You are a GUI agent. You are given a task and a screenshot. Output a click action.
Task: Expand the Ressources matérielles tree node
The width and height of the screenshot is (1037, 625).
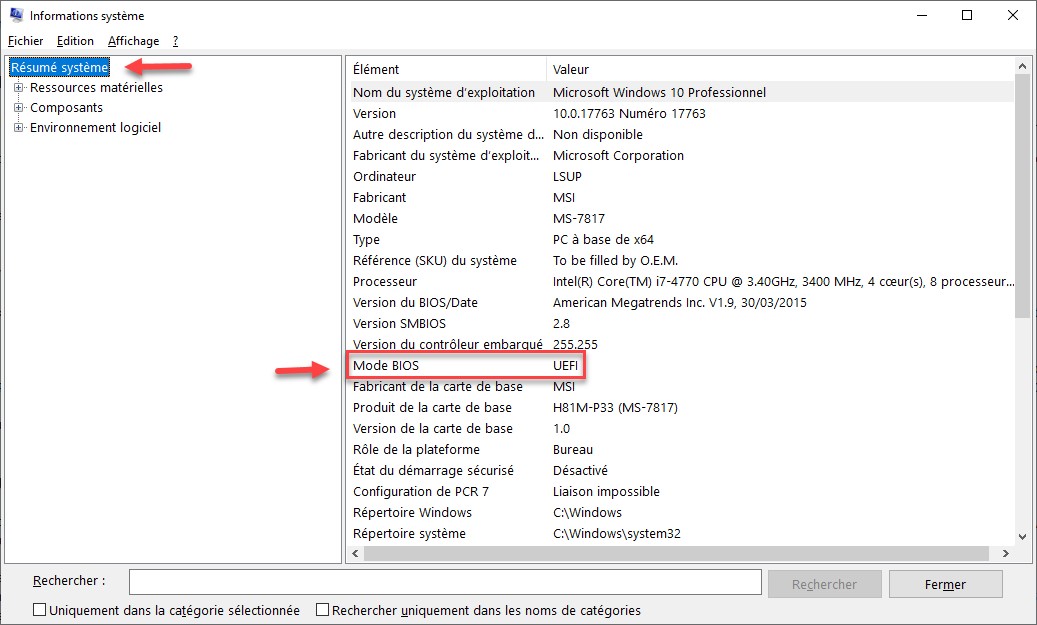(18, 88)
